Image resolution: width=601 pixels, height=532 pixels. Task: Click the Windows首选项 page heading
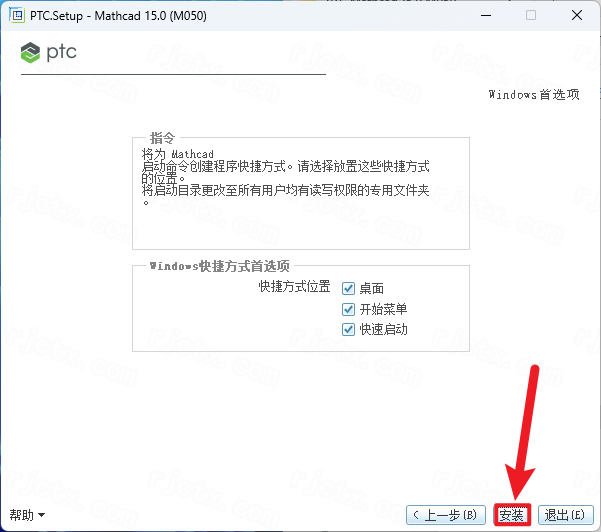click(x=534, y=95)
